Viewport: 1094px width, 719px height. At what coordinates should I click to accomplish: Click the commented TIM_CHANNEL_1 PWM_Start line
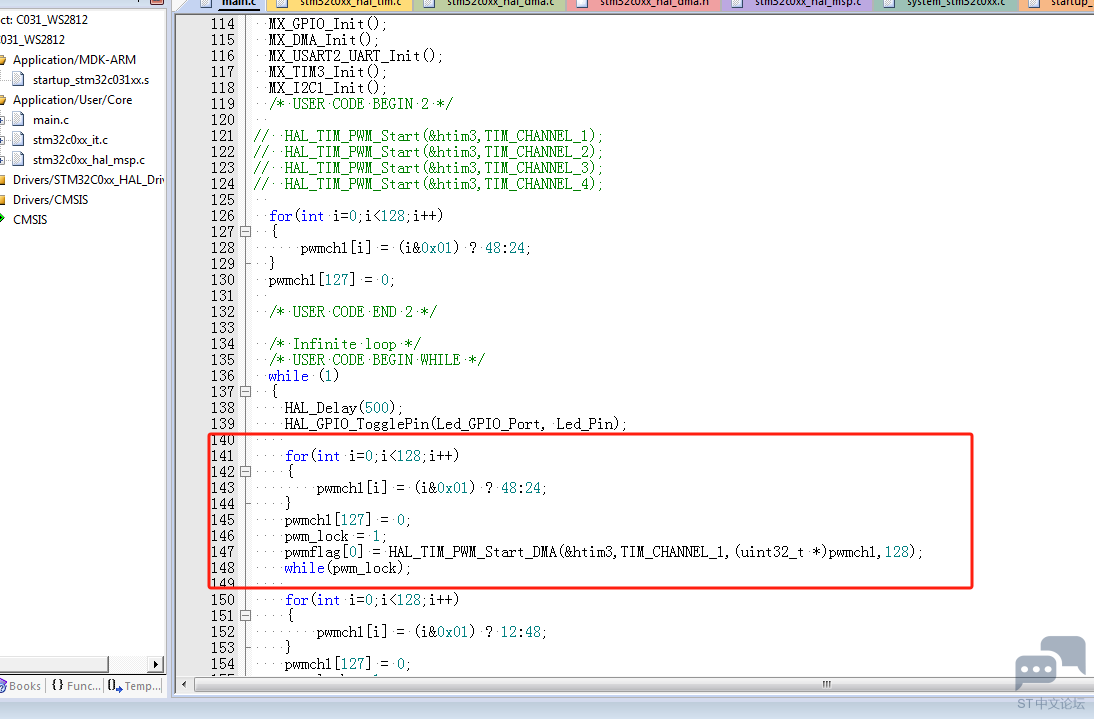point(428,137)
